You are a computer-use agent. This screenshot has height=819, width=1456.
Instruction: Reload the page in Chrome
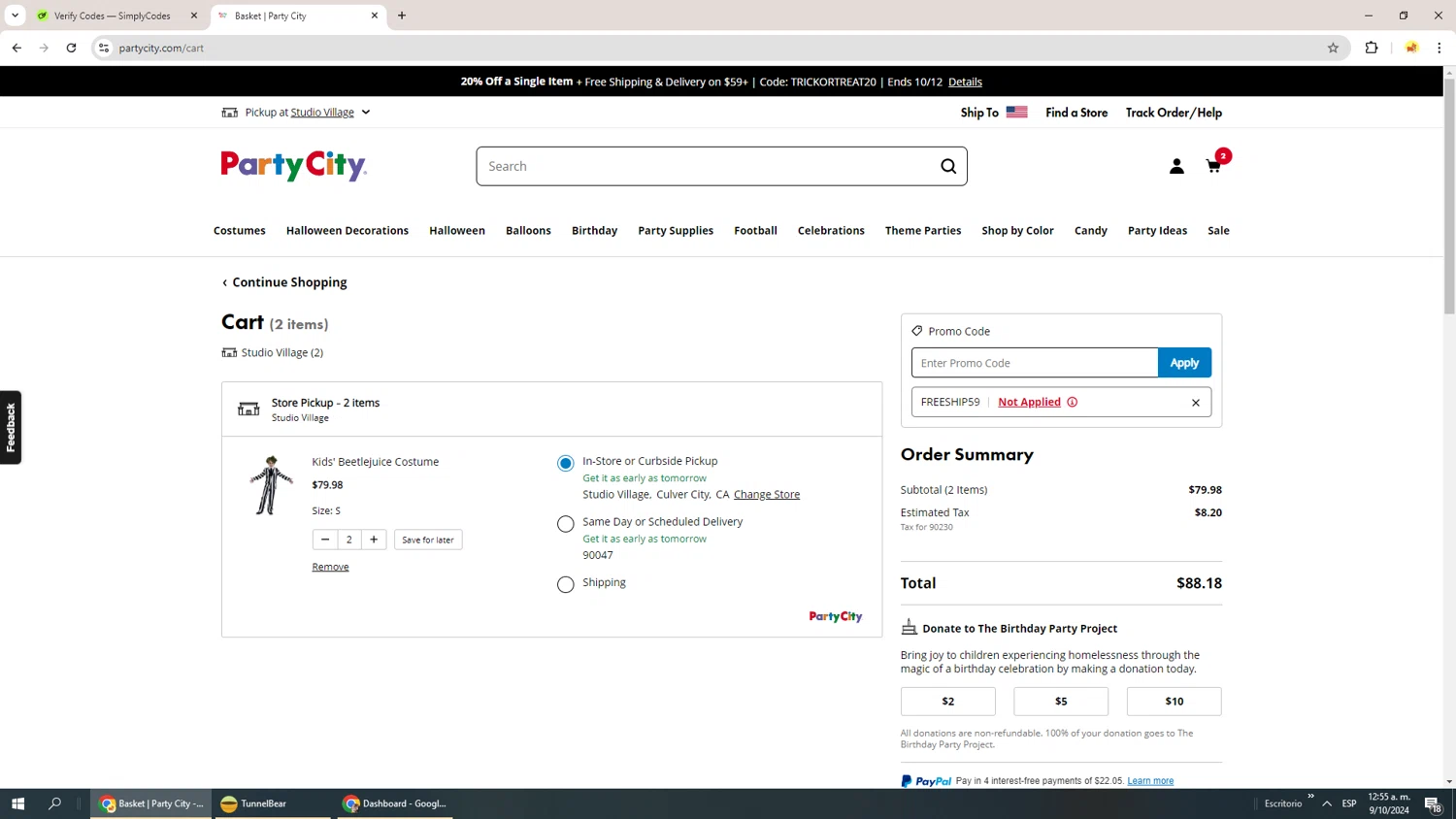[x=71, y=48]
